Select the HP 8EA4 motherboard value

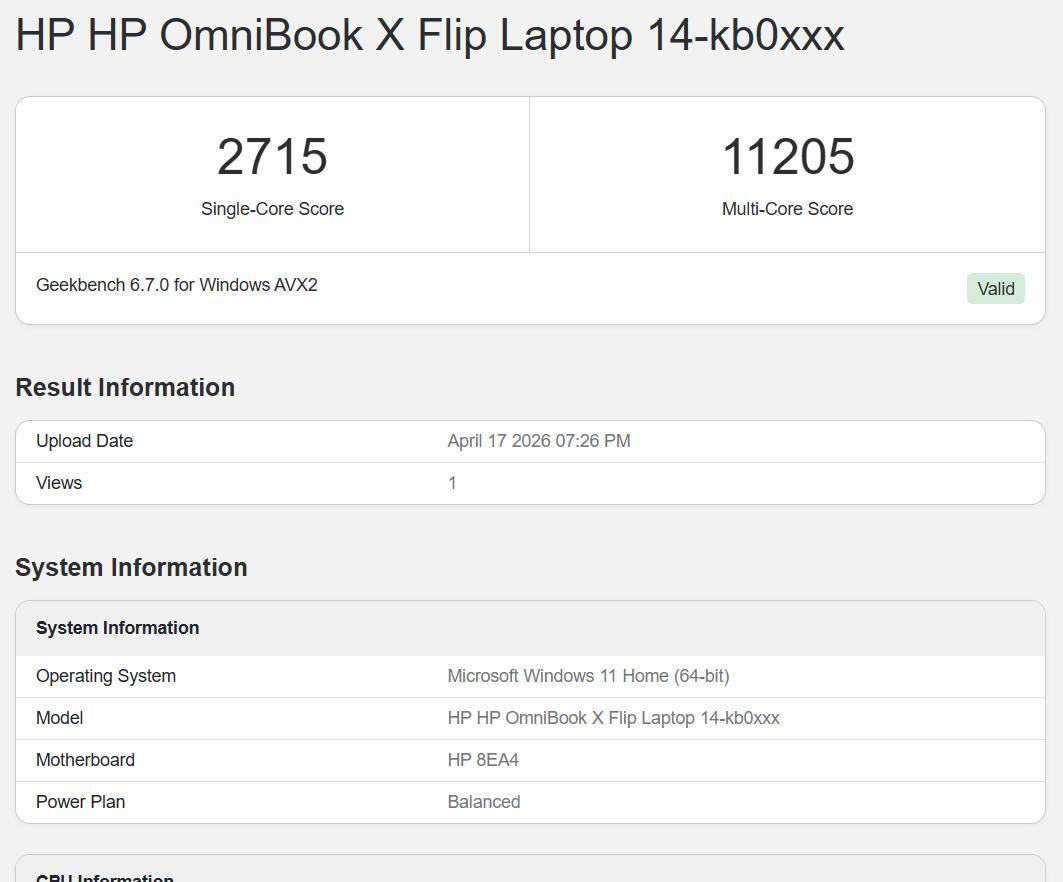(483, 760)
